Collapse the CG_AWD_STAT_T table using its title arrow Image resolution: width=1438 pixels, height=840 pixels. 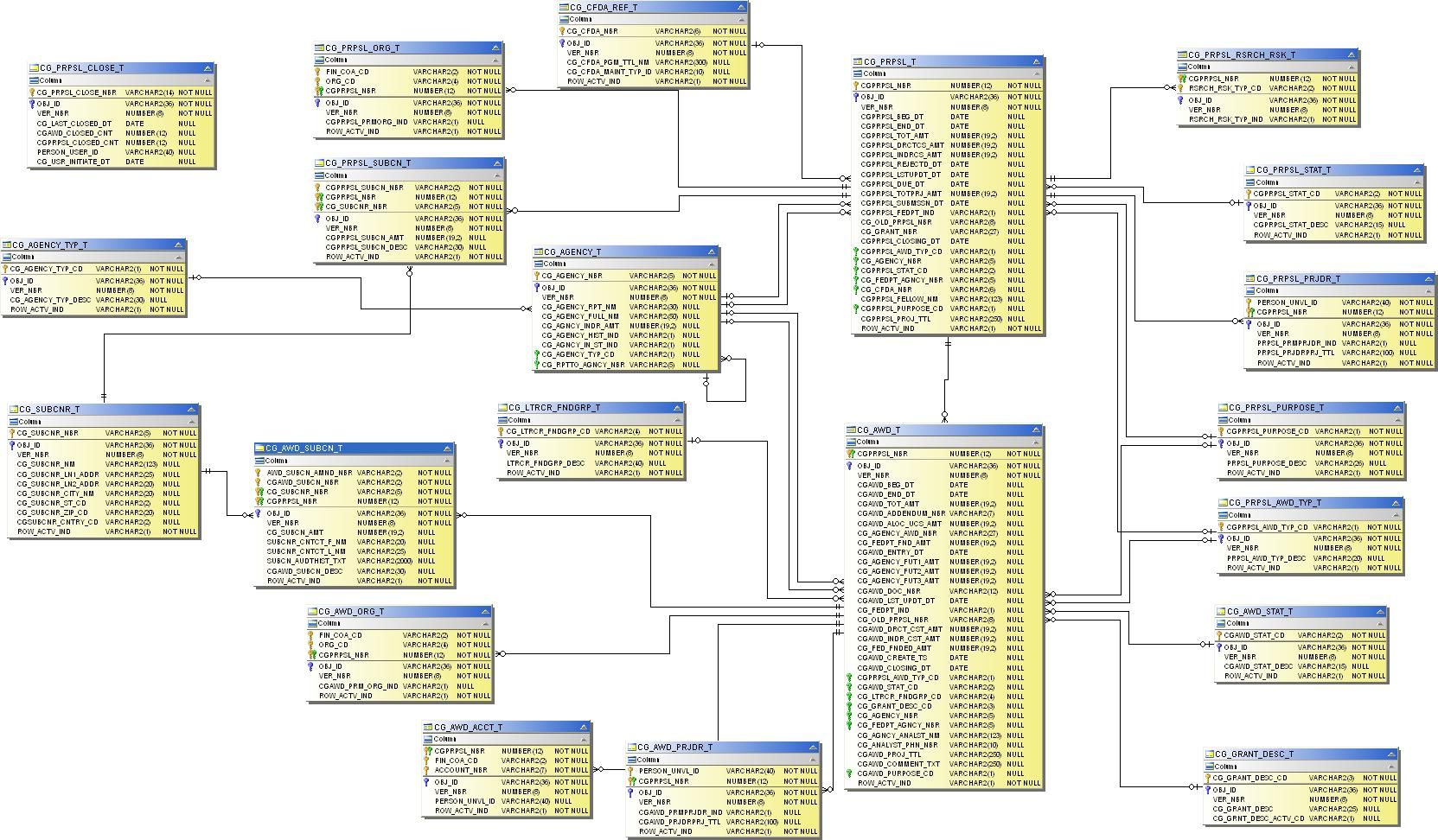[x=1380, y=612]
